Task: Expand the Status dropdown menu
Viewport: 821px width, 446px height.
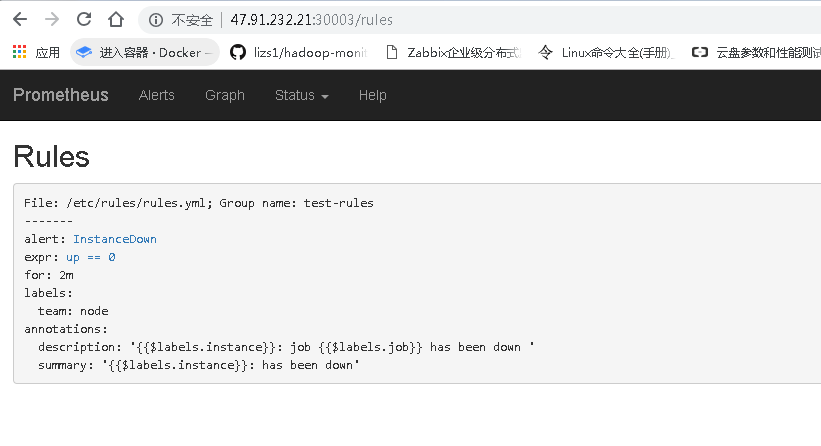Action: [302, 95]
